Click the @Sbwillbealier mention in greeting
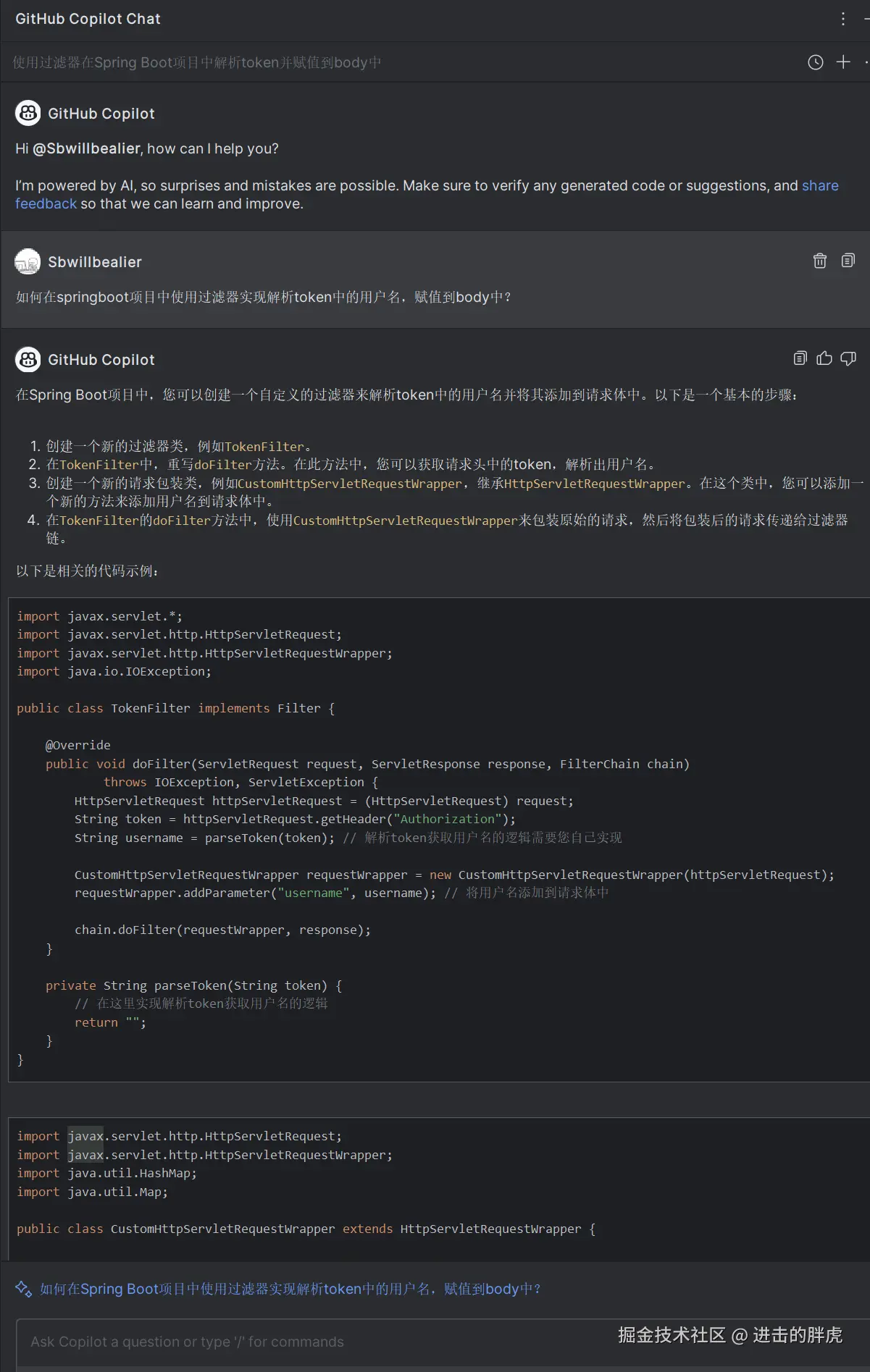 [86, 148]
